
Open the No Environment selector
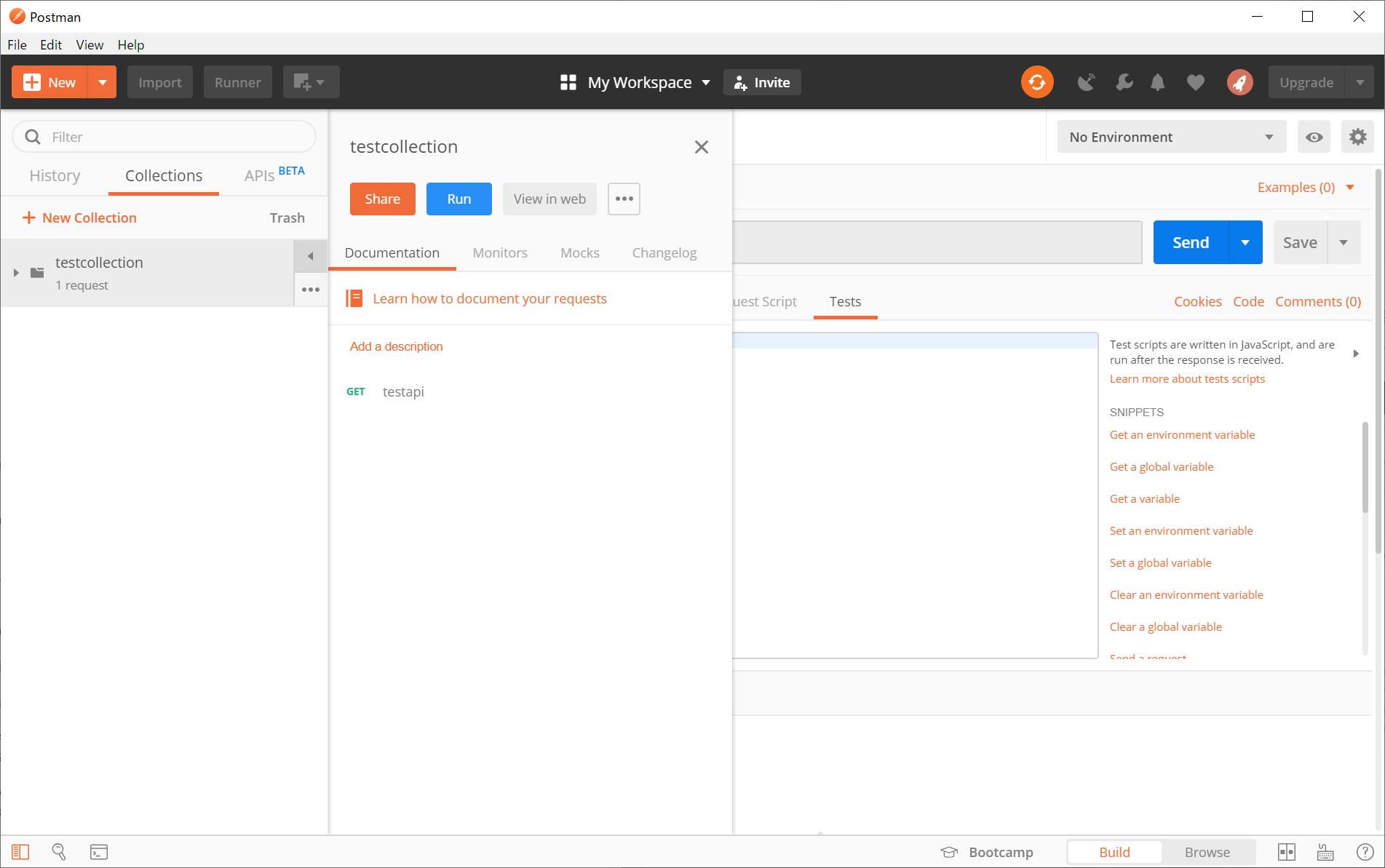coord(1172,137)
